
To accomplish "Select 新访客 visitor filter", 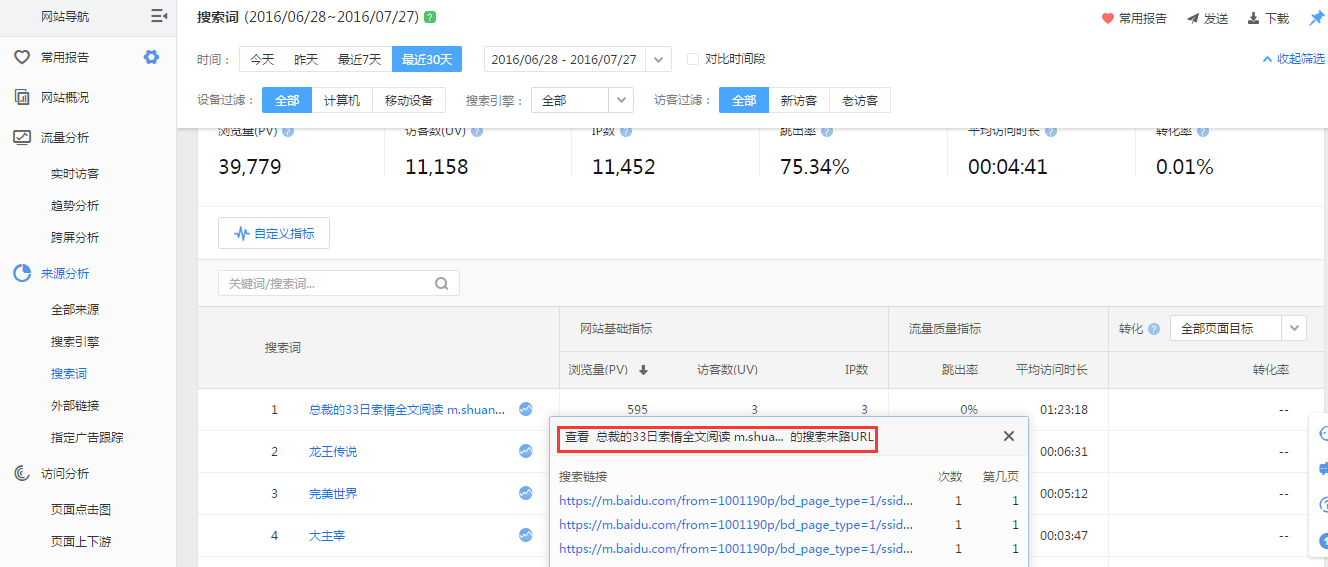I will click(x=798, y=100).
